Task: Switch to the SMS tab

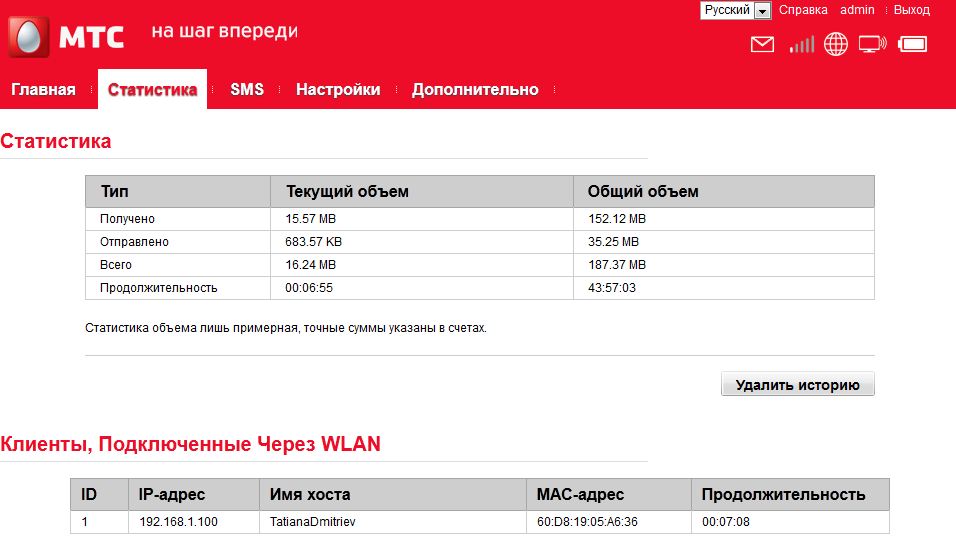Action: 247,90
